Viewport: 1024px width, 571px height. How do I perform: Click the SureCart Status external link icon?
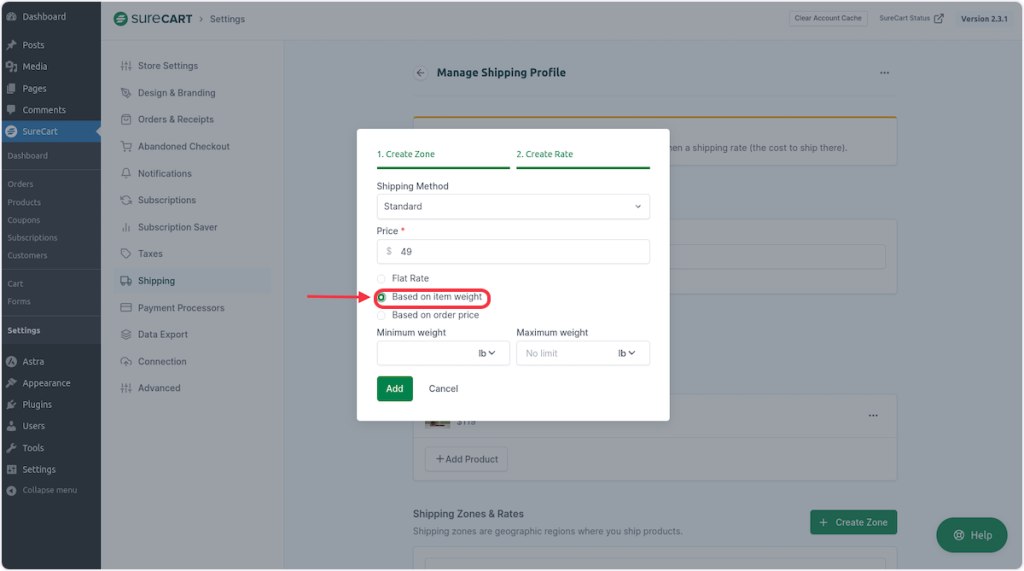938,19
